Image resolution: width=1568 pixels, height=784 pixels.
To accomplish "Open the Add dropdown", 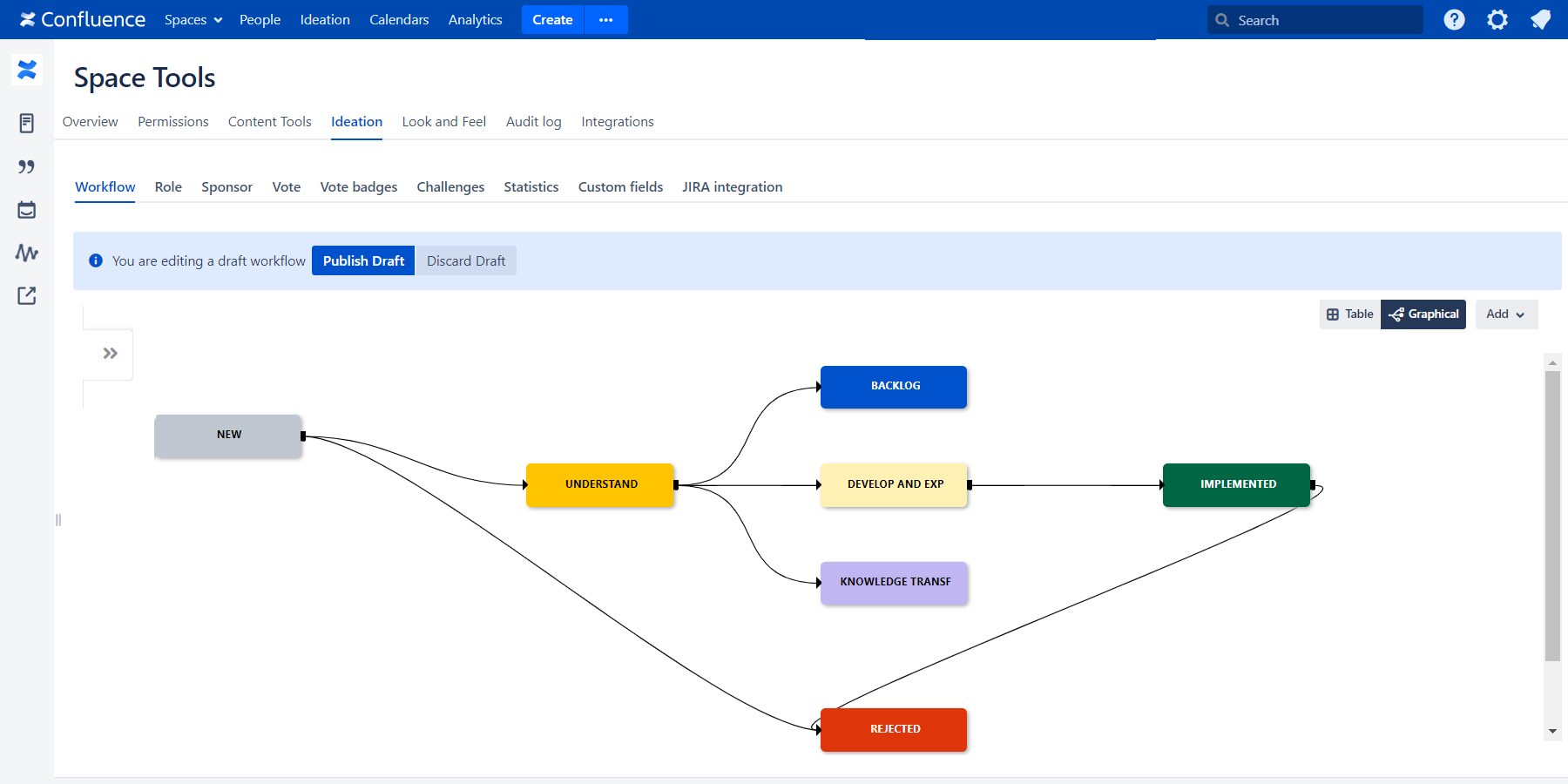I will click(1506, 314).
